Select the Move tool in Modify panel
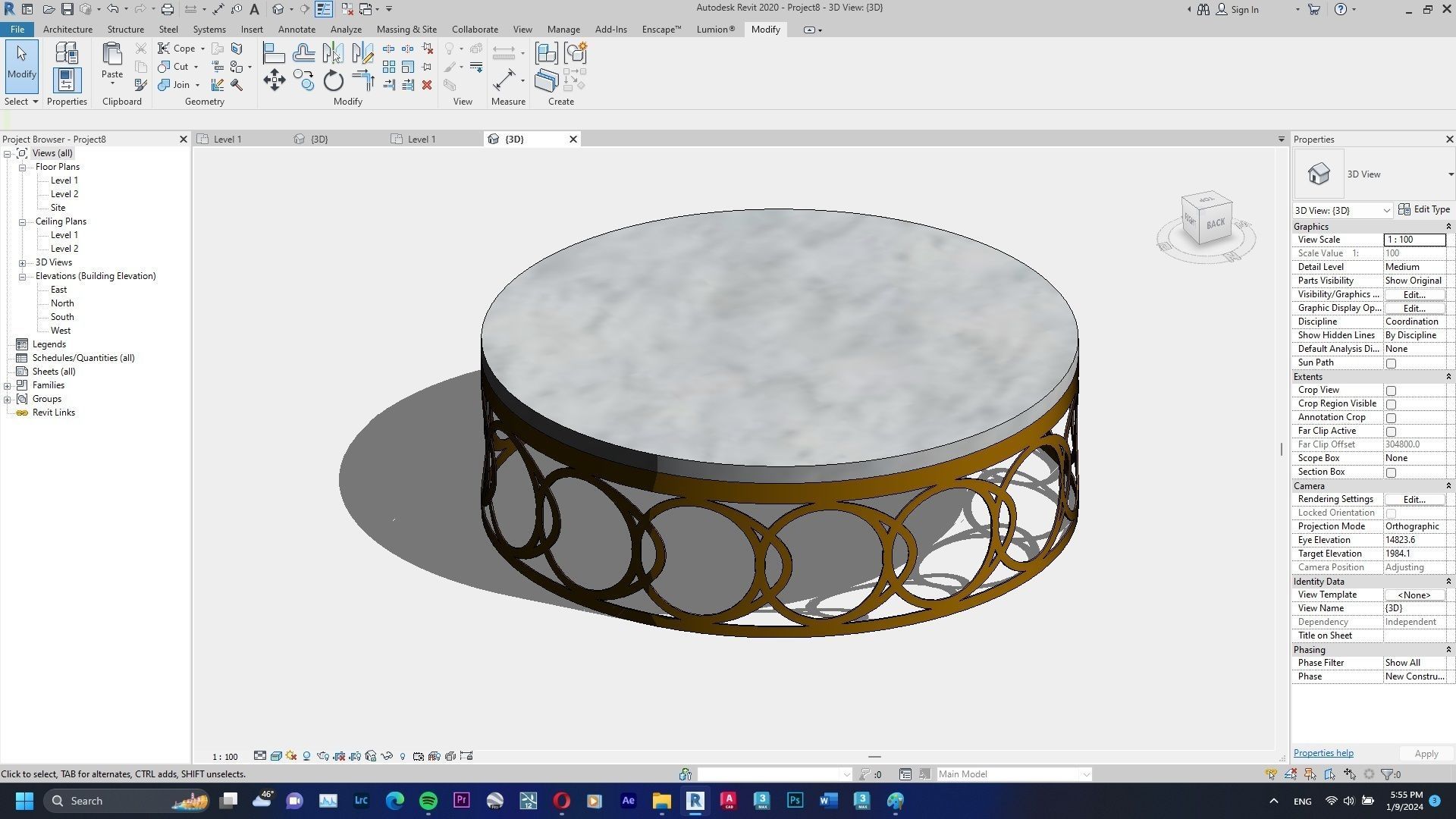1456x819 pixels. point(274,80)
